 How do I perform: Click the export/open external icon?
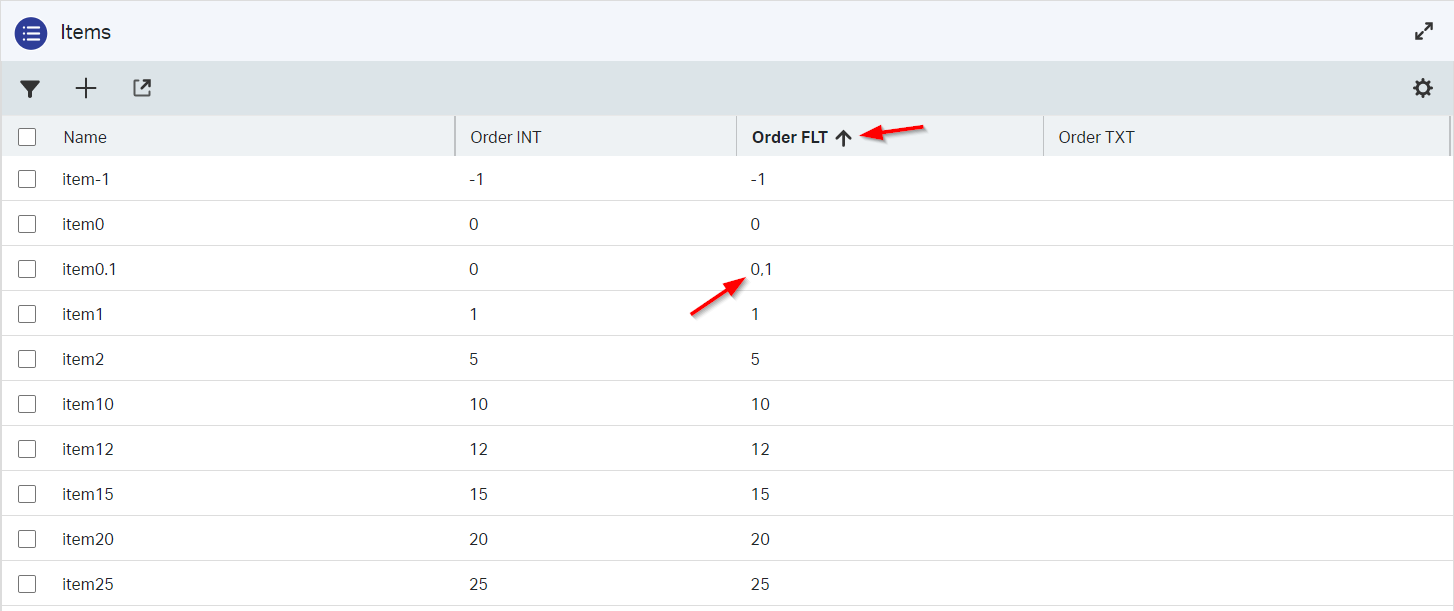click(142, 89)
